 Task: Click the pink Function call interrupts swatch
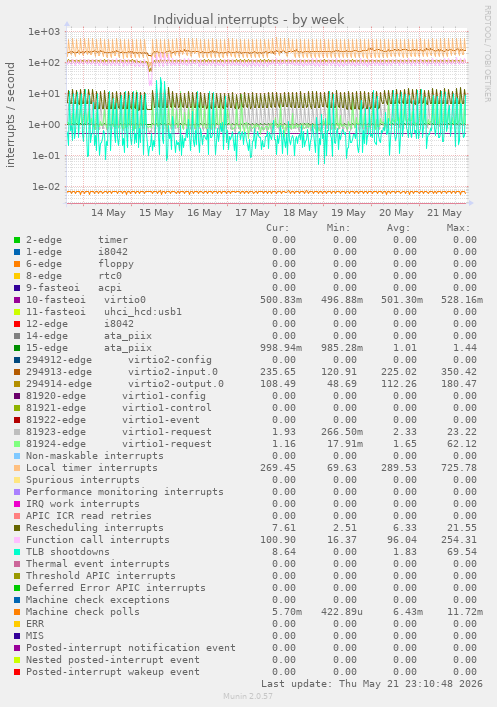(17, 540)
